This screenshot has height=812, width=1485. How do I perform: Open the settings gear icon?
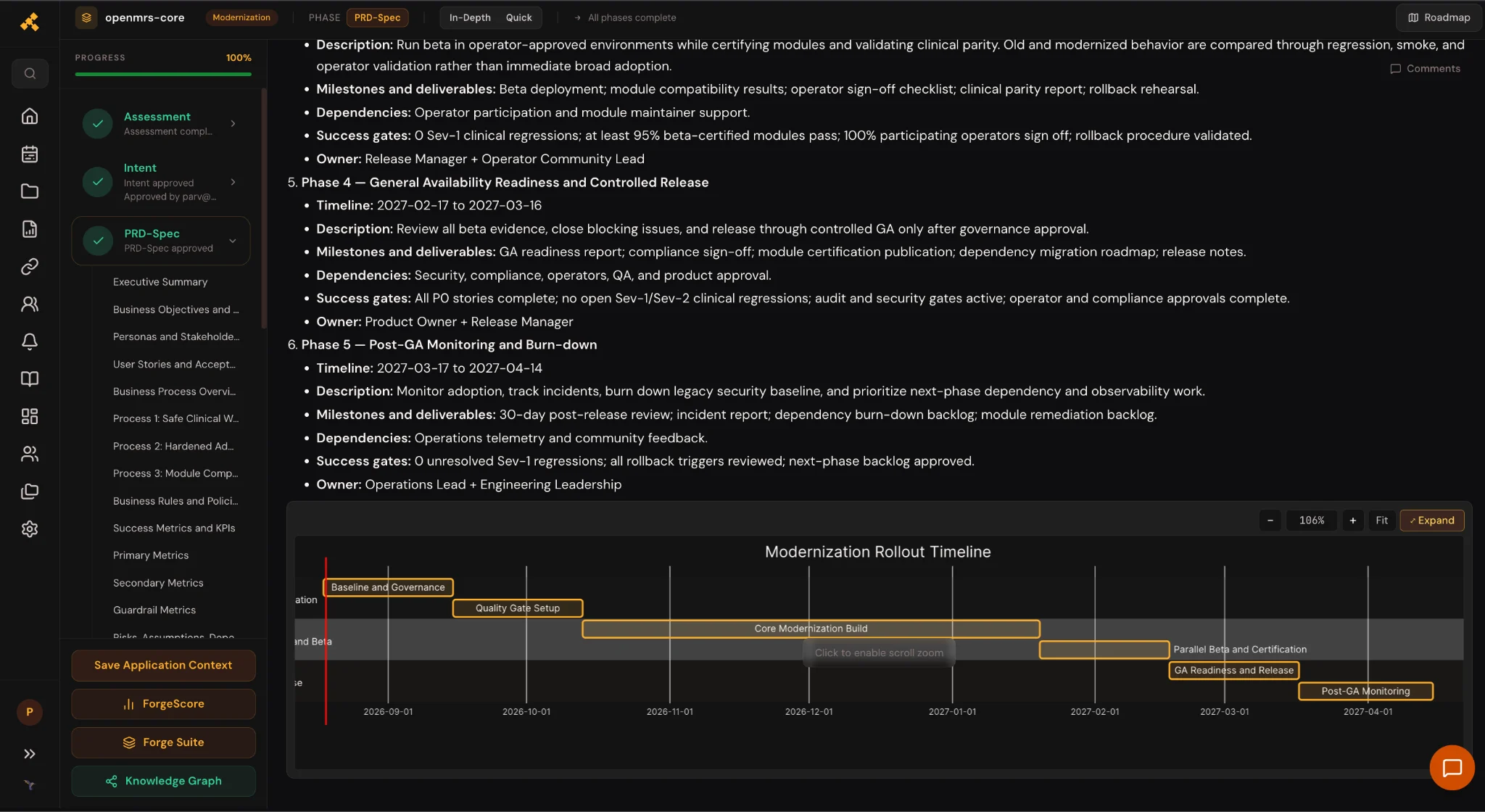30,529
